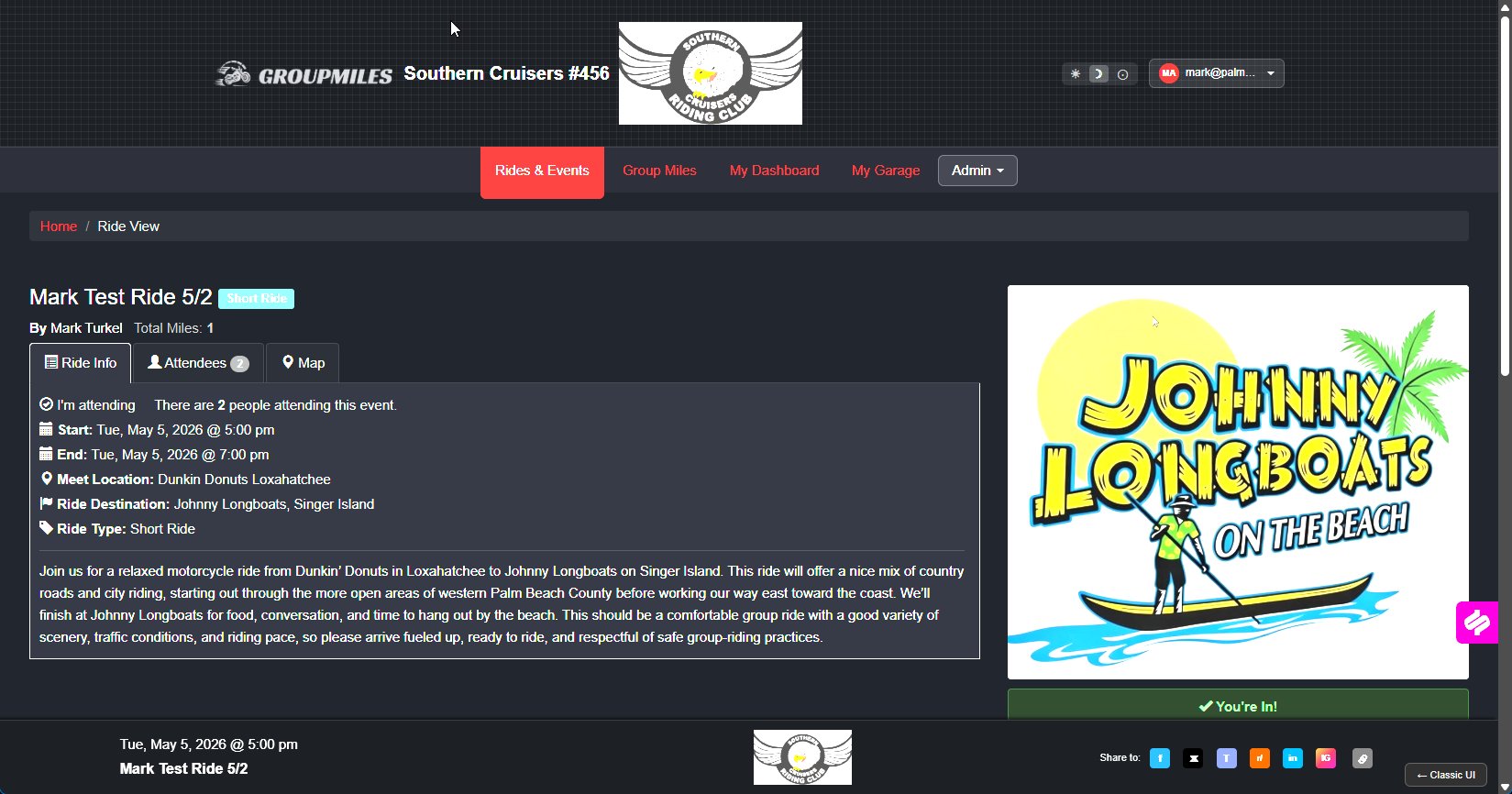Click 'By Mark Turkel' author text
The height and width of the screenshot is (794, 1512).
[x=76, y=328]
